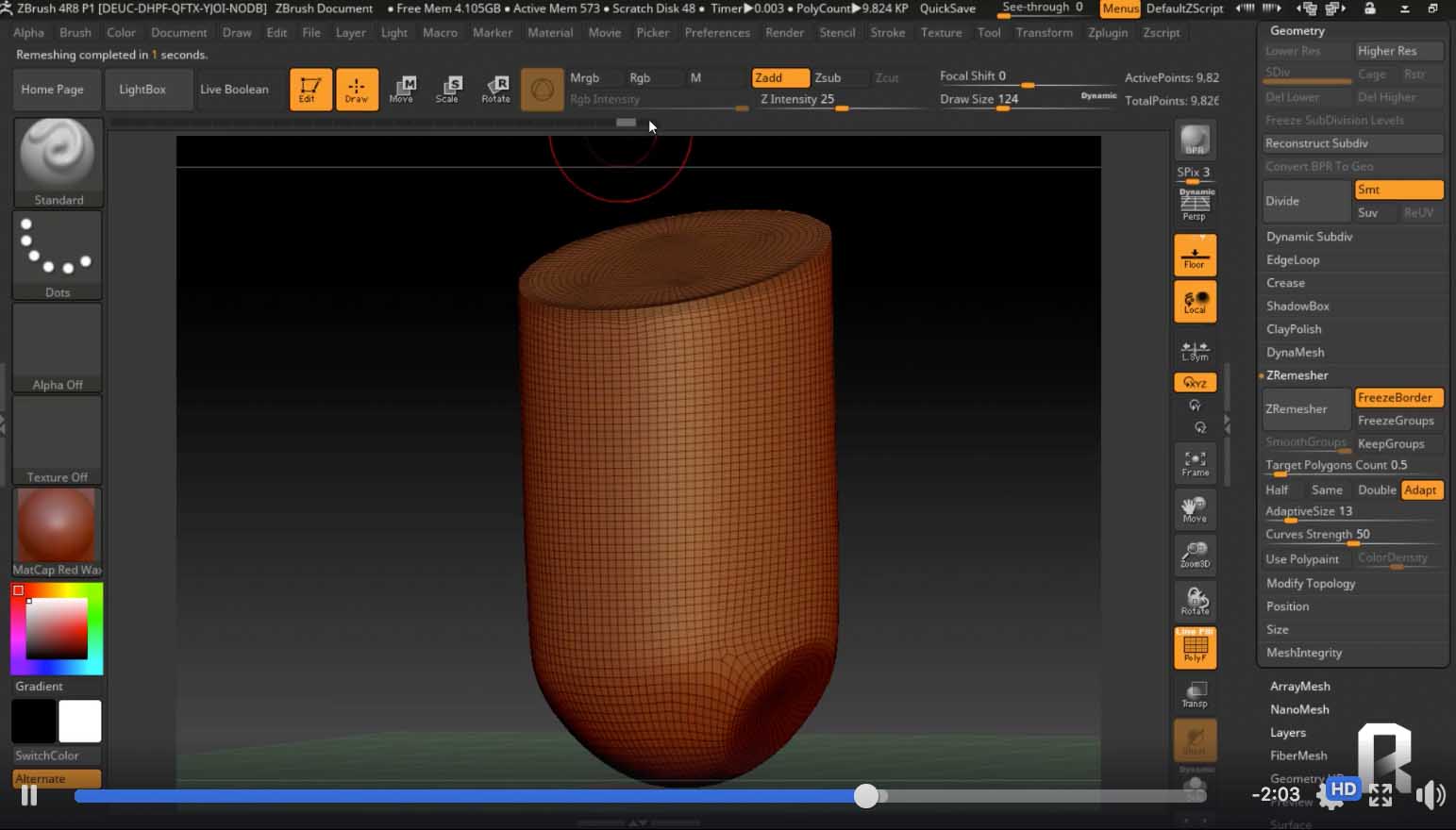Expand the DynaMesh section
Image resolution: width=1456 pixels, height=830 pixels.
click(1295, 353)
